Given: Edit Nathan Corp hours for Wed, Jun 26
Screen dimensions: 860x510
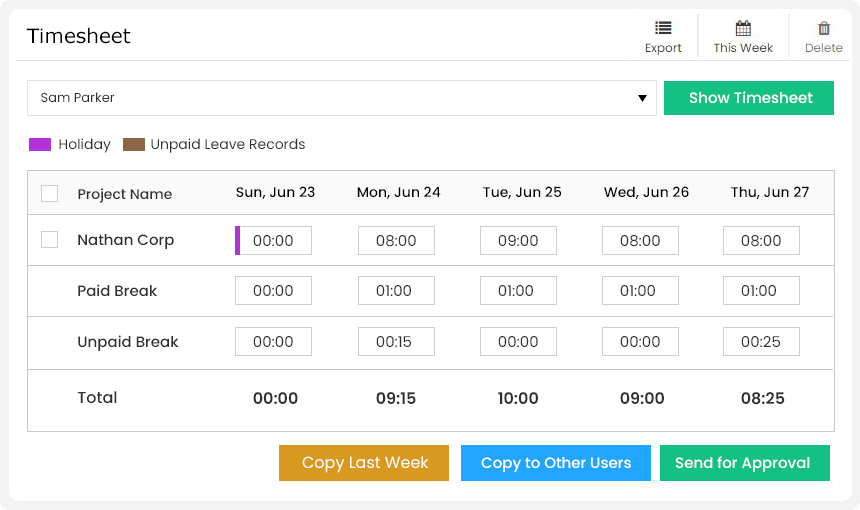Looking at the screenshot, I should tap(640, 240).
